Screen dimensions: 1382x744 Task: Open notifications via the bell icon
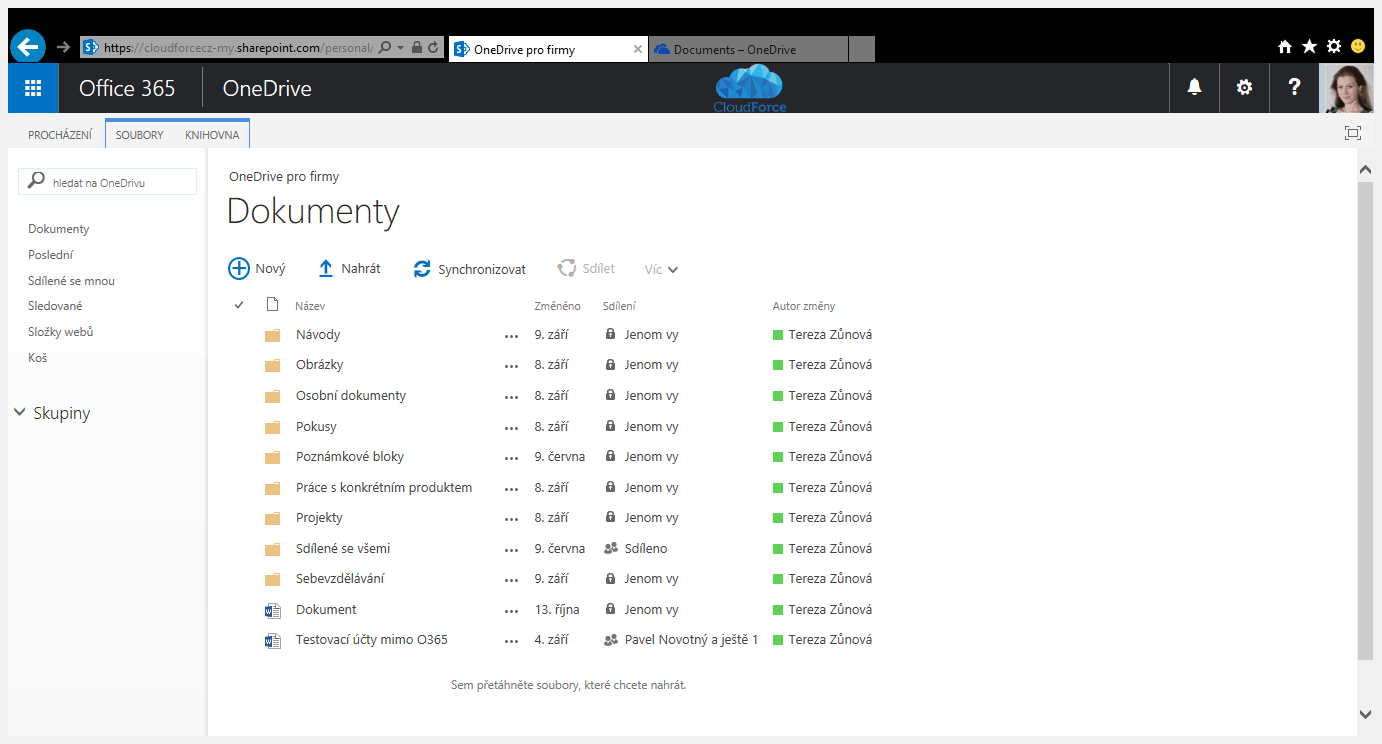(x=1194, y=88)
